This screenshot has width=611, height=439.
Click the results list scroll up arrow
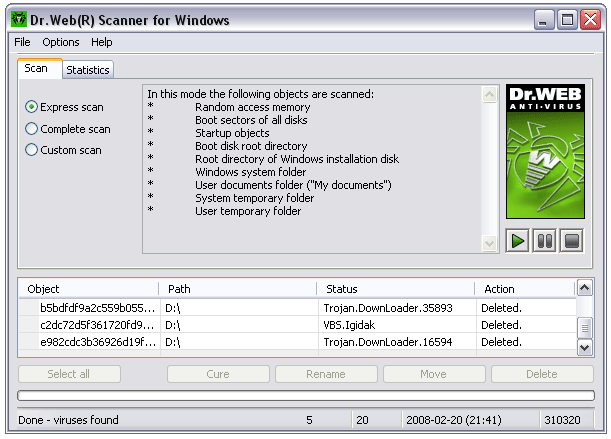coord(585,288)
